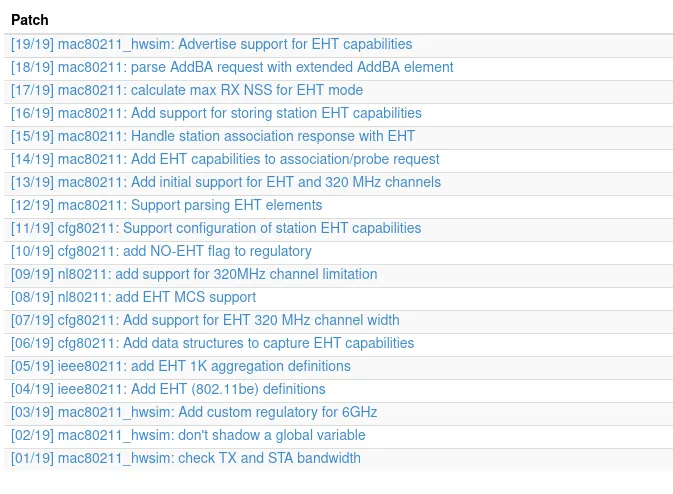The height and width of the screenshot is (494, 673).
Task: Open patch 07/19 EHT 320 MHz channel width
Action: 205,320
